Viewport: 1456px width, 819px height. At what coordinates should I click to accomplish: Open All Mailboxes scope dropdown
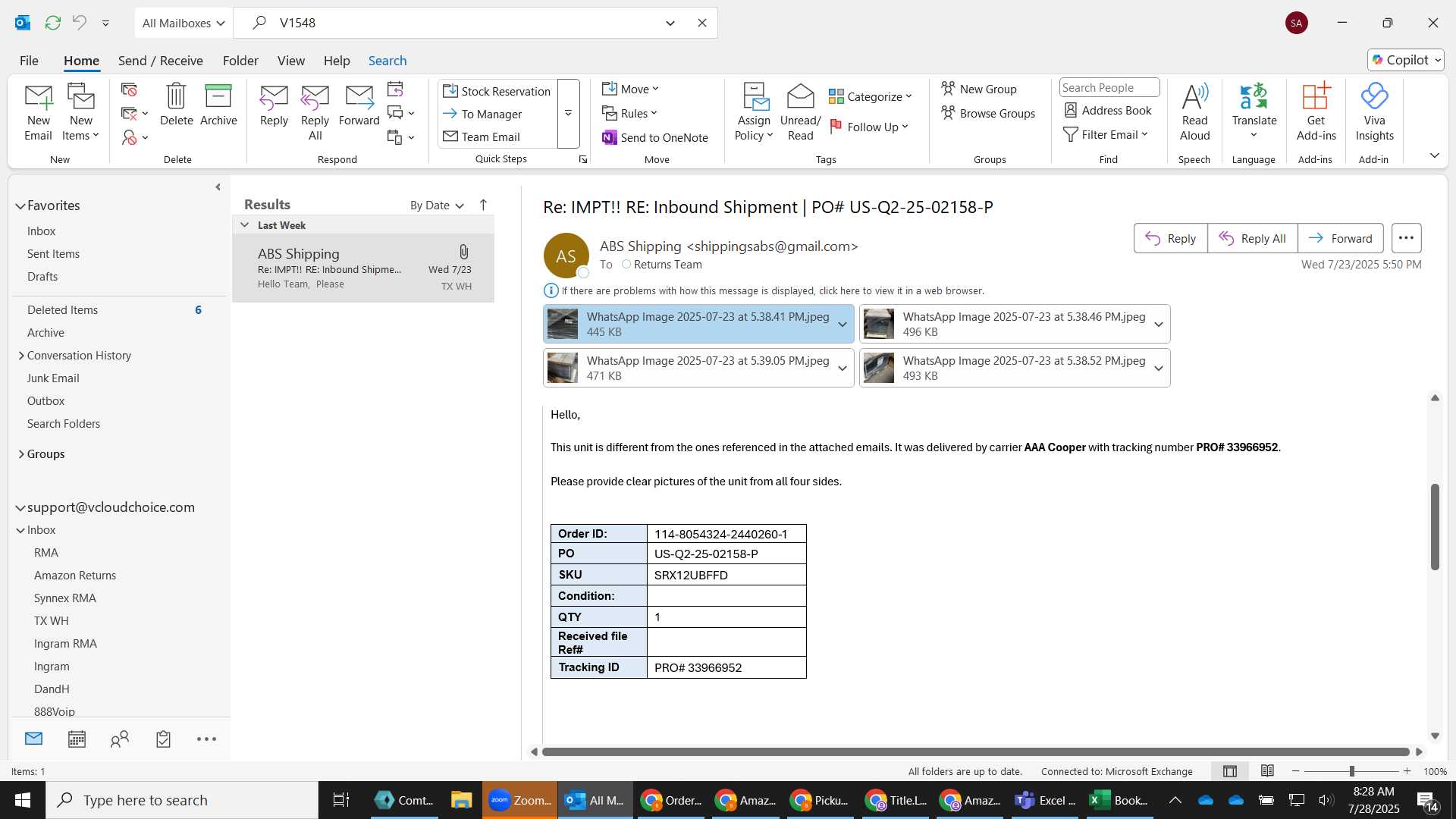[184, 23]
